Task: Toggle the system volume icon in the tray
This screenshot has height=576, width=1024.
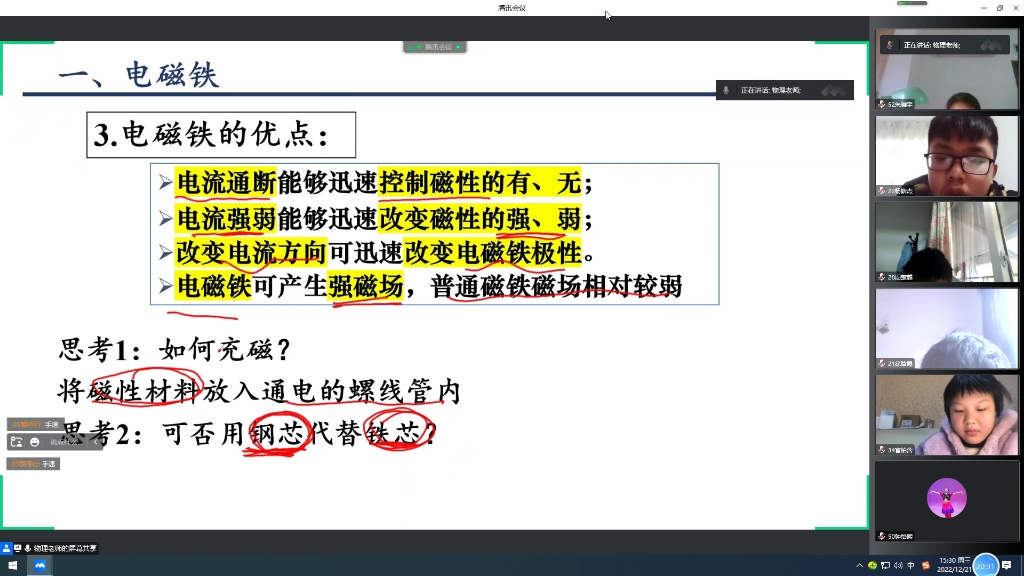Action: [899, 565]
